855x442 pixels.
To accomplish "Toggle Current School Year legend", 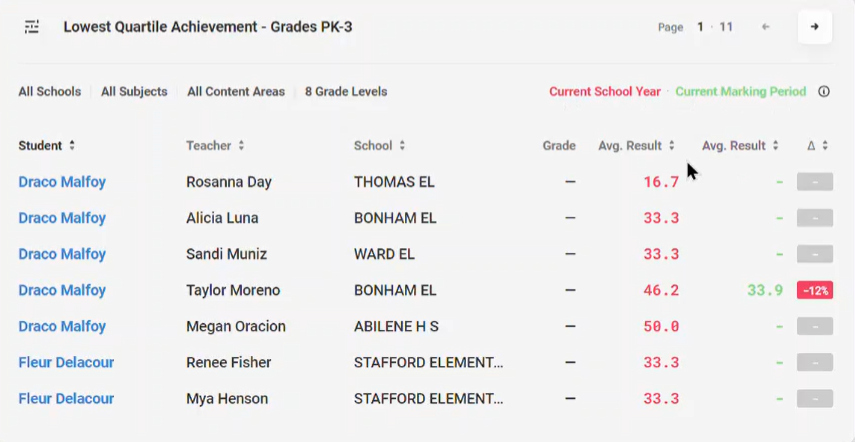I will click(x=605, y=92).
